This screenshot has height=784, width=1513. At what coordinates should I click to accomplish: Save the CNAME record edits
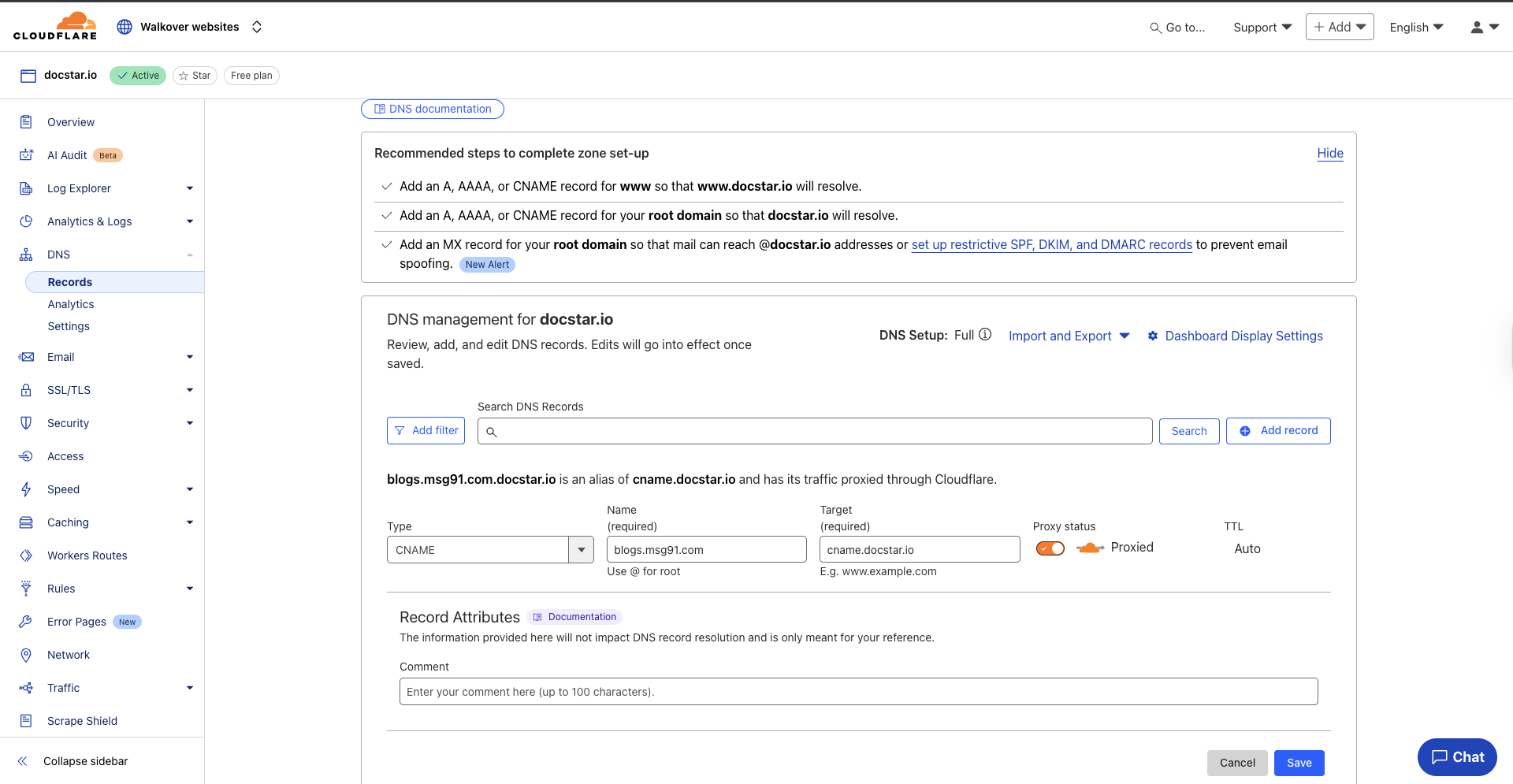point(1298,763)
